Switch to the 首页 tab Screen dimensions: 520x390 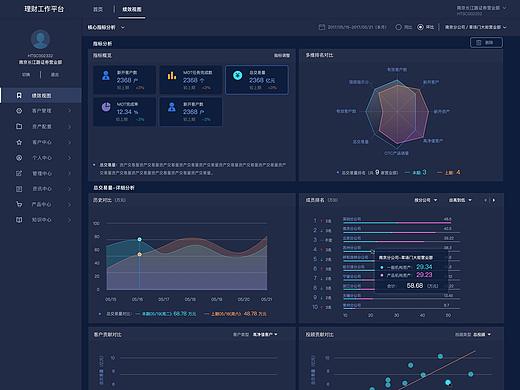[x=98, y=9]
